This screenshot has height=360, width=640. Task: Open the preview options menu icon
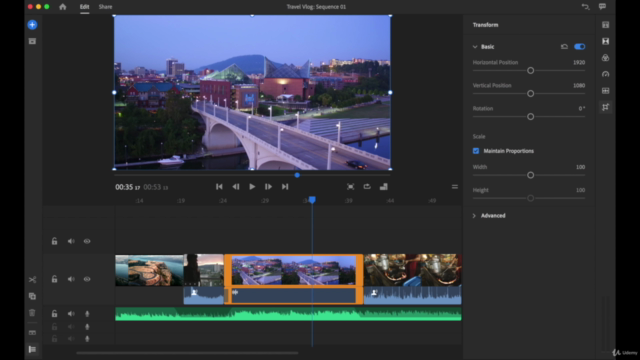click(454, 187)
